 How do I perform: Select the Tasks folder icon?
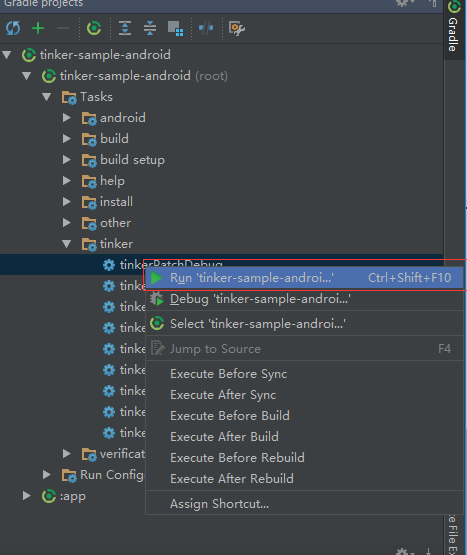69,97
